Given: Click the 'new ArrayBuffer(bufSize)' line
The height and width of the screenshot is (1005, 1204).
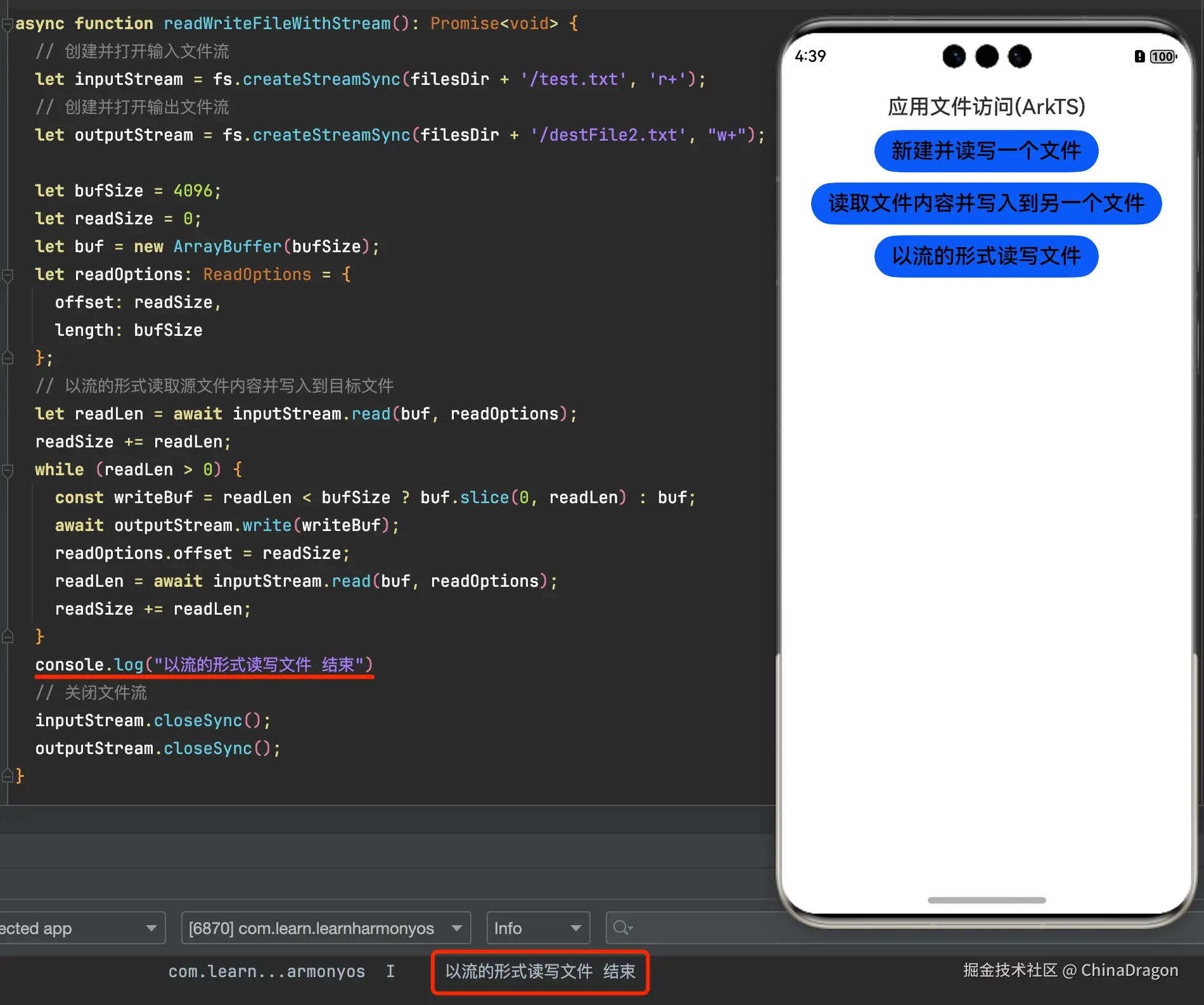Looking at the screenshot, I should 207,246.
